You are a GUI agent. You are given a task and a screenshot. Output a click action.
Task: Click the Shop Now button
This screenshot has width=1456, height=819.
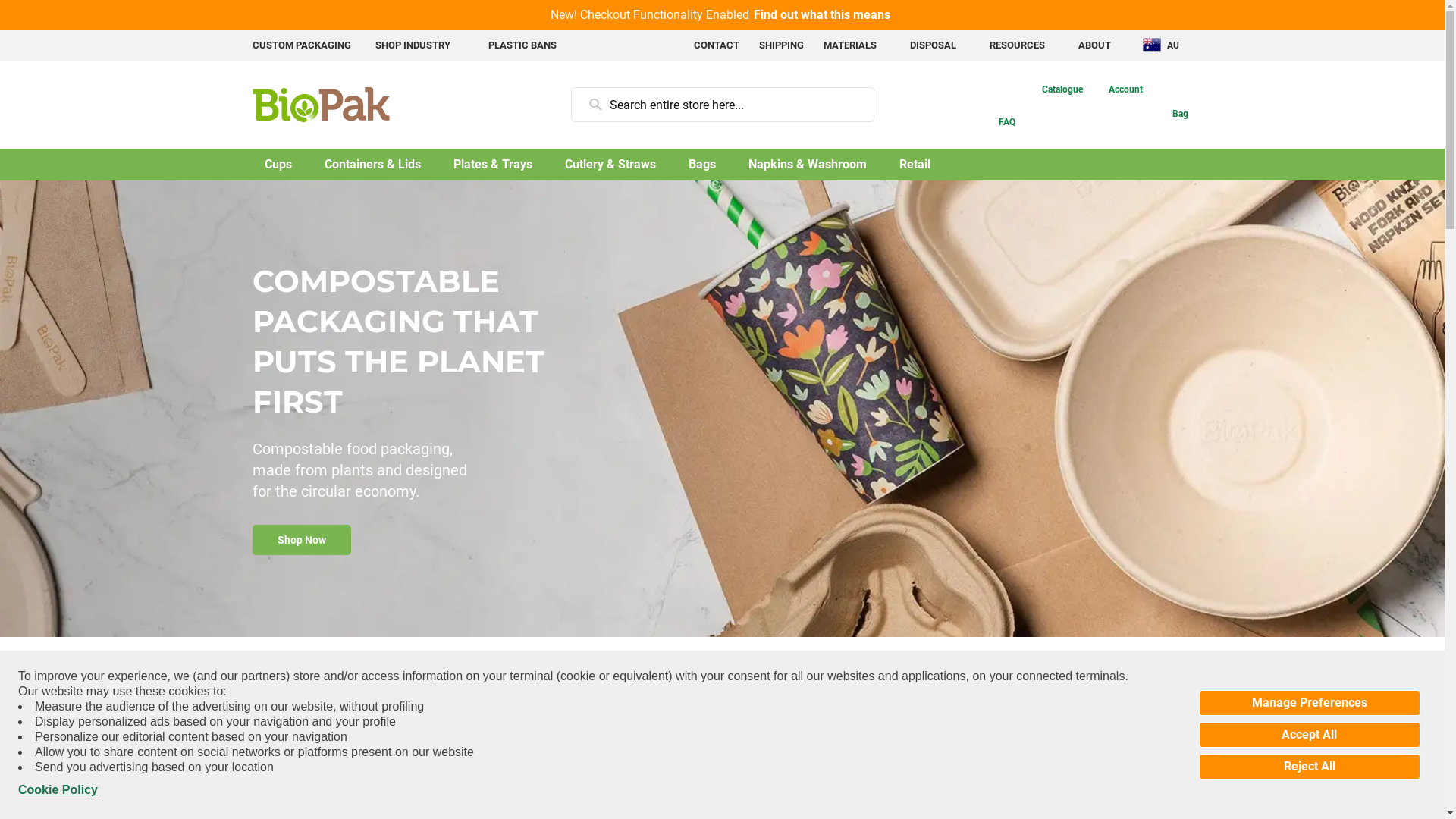302,540
